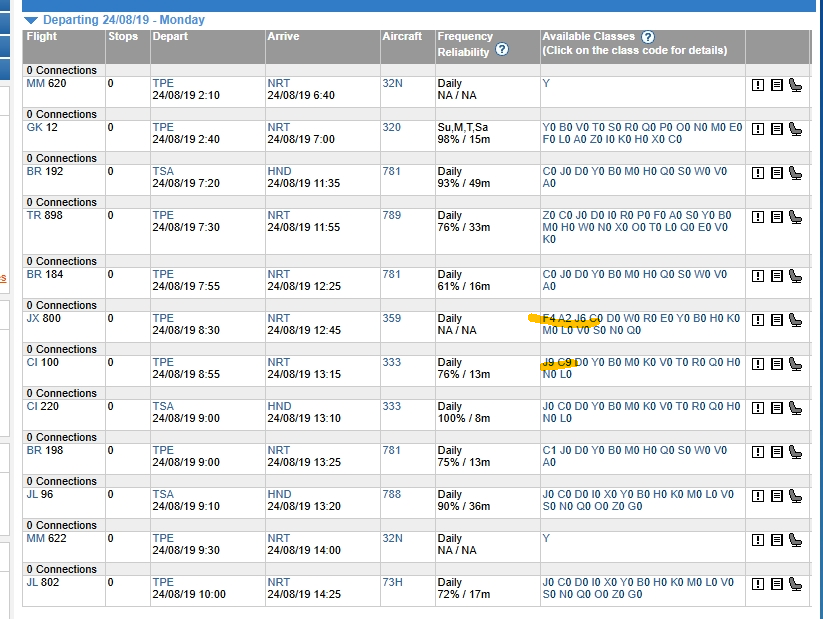Open Frequency Reliability help icon
Image resolution: width=823 pixels, height=619 pixels.
coord(502,49)
